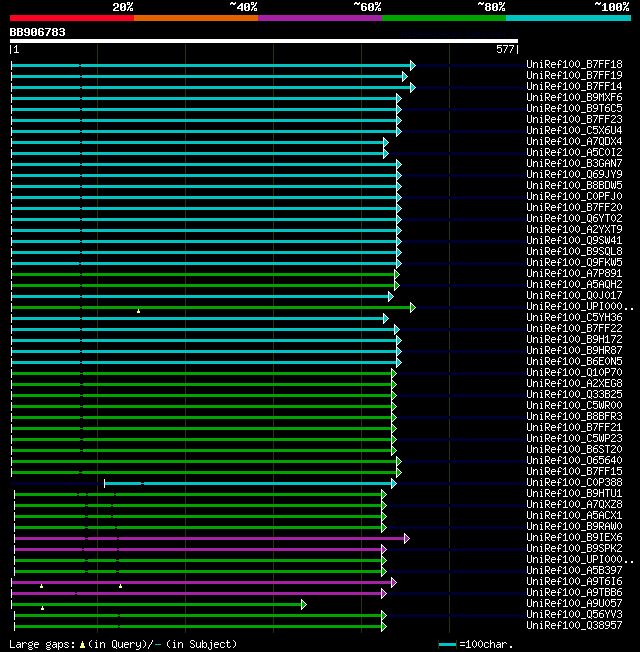The width and height of the screenshot is (640, 652).
Task: Select the label UniRef100_C5WR00
Action: pyautogui.click(x=574, y=405)
